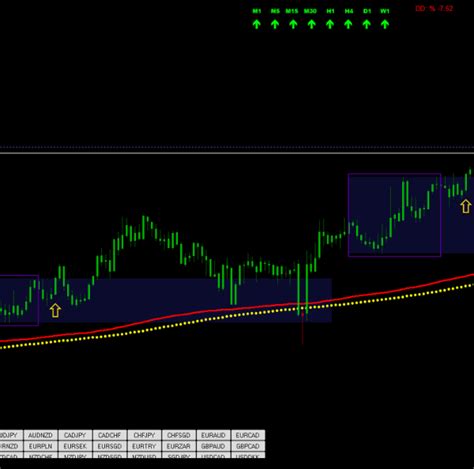
Task: Click the red DD % drawdown readout
Action: point(434,8)
